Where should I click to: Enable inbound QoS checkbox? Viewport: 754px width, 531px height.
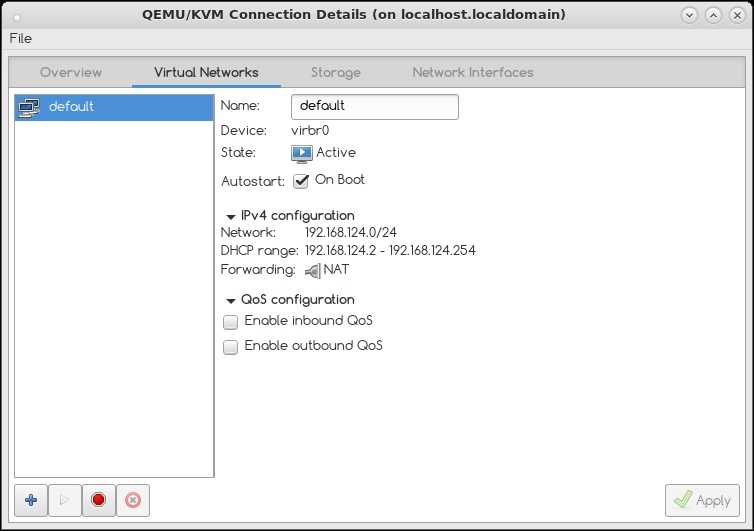[x=230, y=322]
